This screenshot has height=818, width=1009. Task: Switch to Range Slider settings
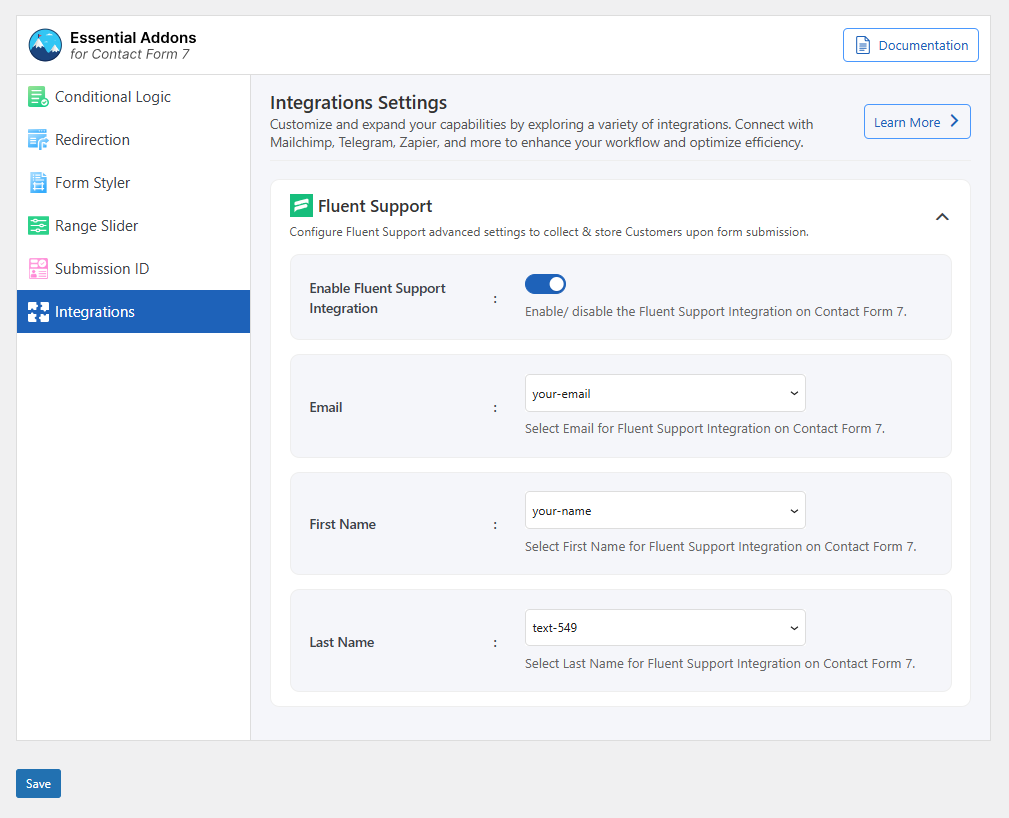click(133, 226)
